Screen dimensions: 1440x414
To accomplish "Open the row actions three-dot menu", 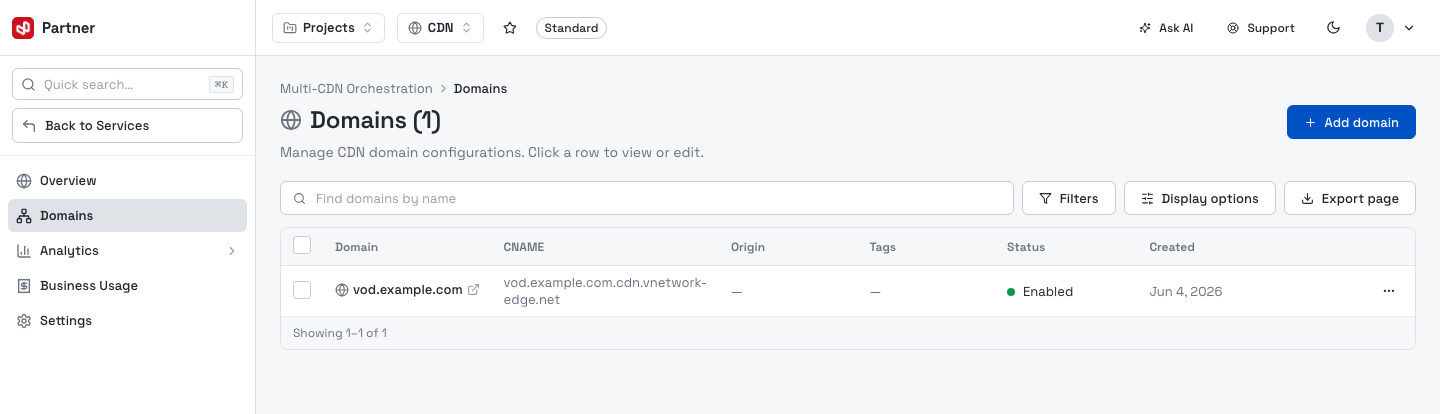I will coord(1388,291).
